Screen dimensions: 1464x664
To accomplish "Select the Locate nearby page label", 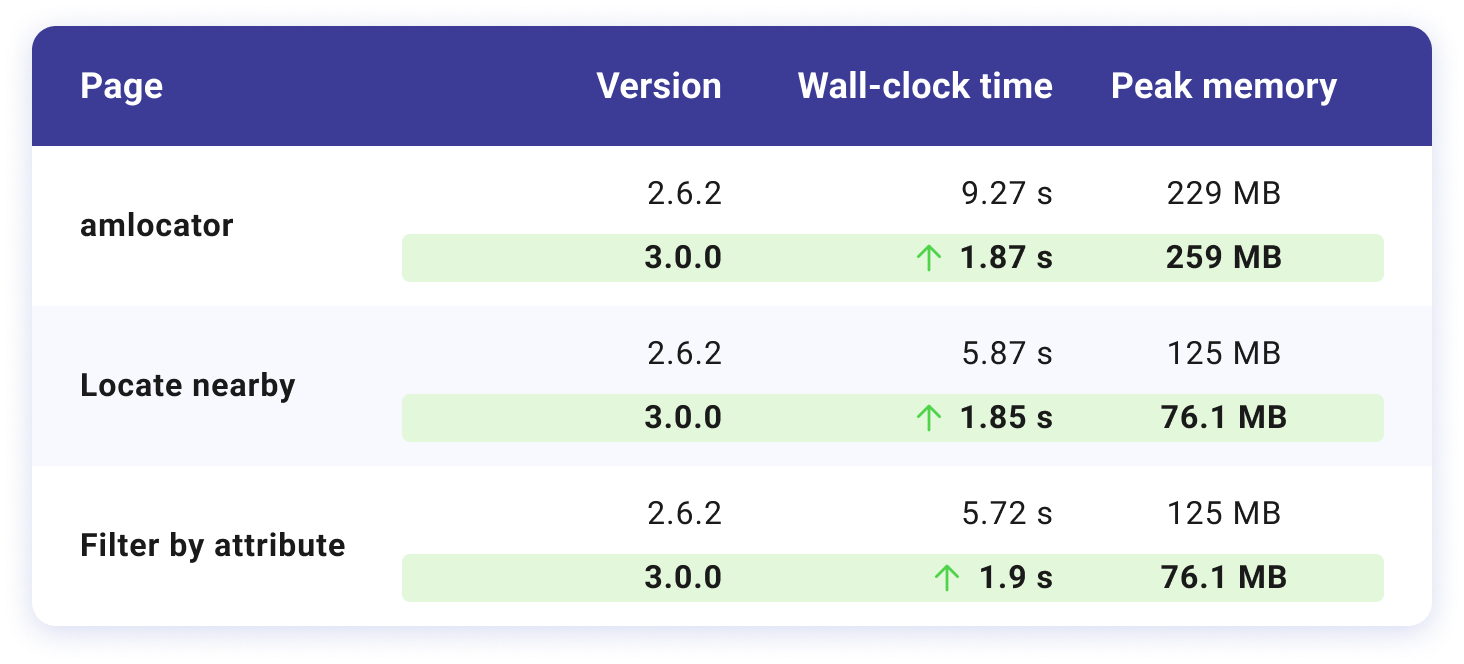I will pyautogui.click(x=187, y=386).
